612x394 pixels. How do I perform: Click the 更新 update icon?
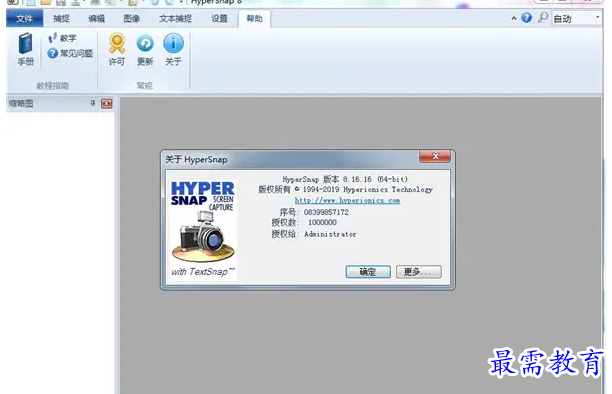[145, 50]
